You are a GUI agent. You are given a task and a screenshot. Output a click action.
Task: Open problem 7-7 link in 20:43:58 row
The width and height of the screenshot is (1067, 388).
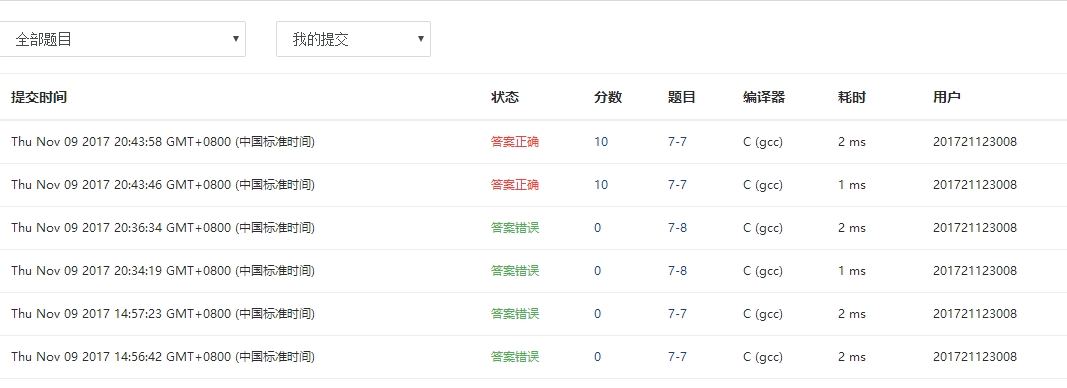(x=677, y=142)
